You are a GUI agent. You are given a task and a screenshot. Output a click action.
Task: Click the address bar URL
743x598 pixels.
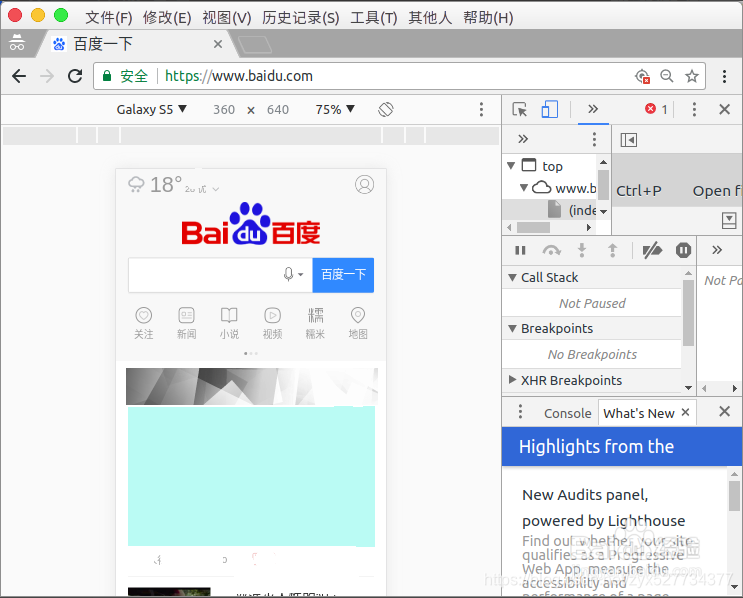pos(239,76)
